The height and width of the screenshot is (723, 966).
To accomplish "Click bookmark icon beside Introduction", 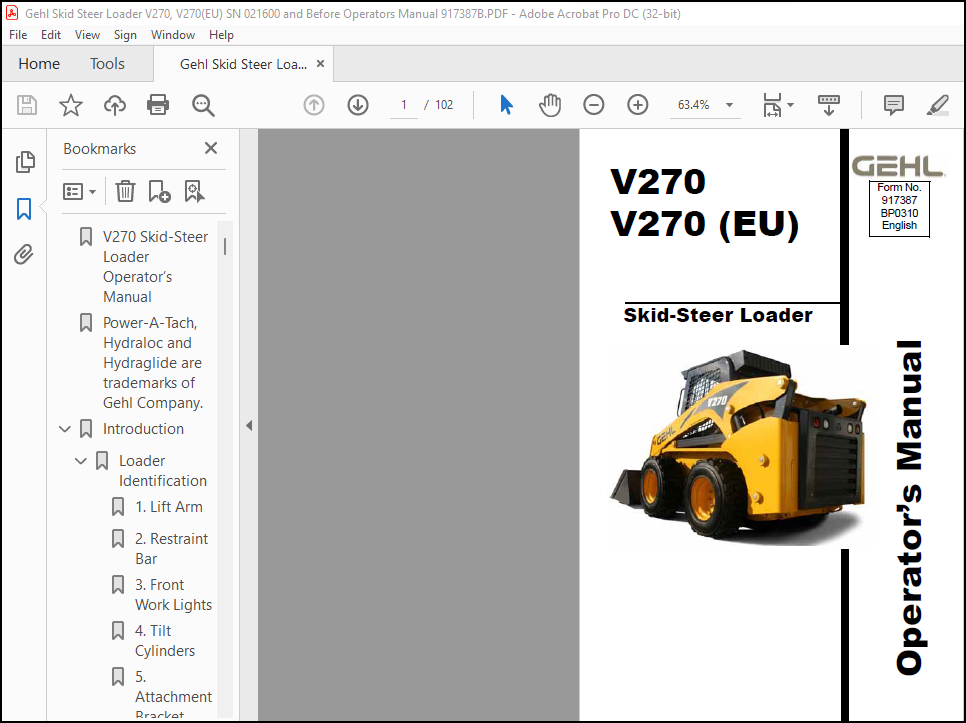I will (86, 429).
